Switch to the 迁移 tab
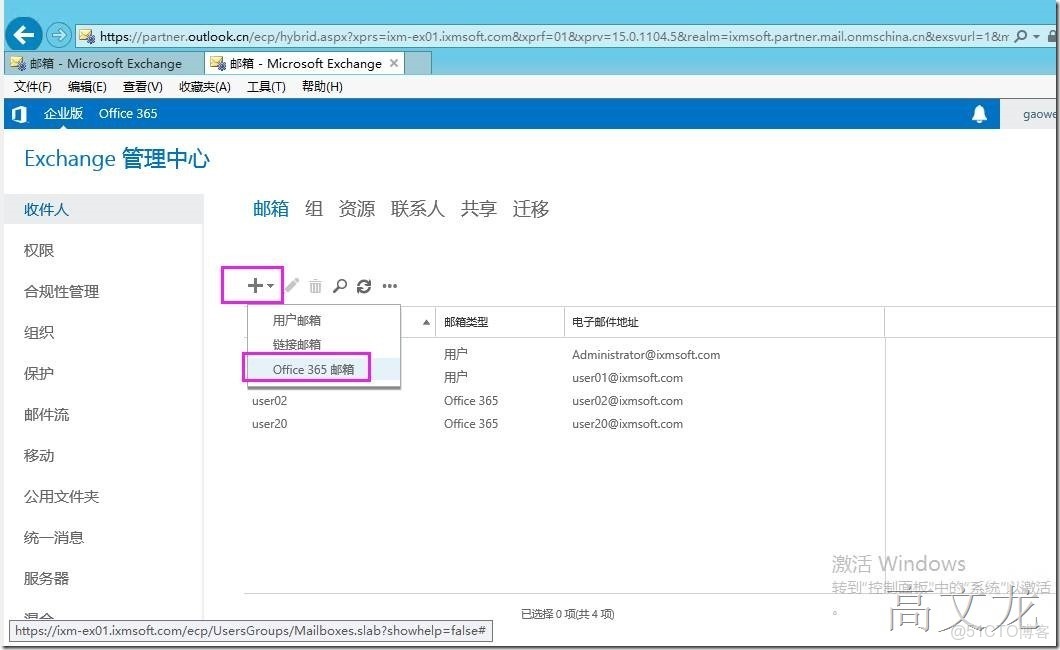This screenshot has height=650, width=1060. point(530,208)
